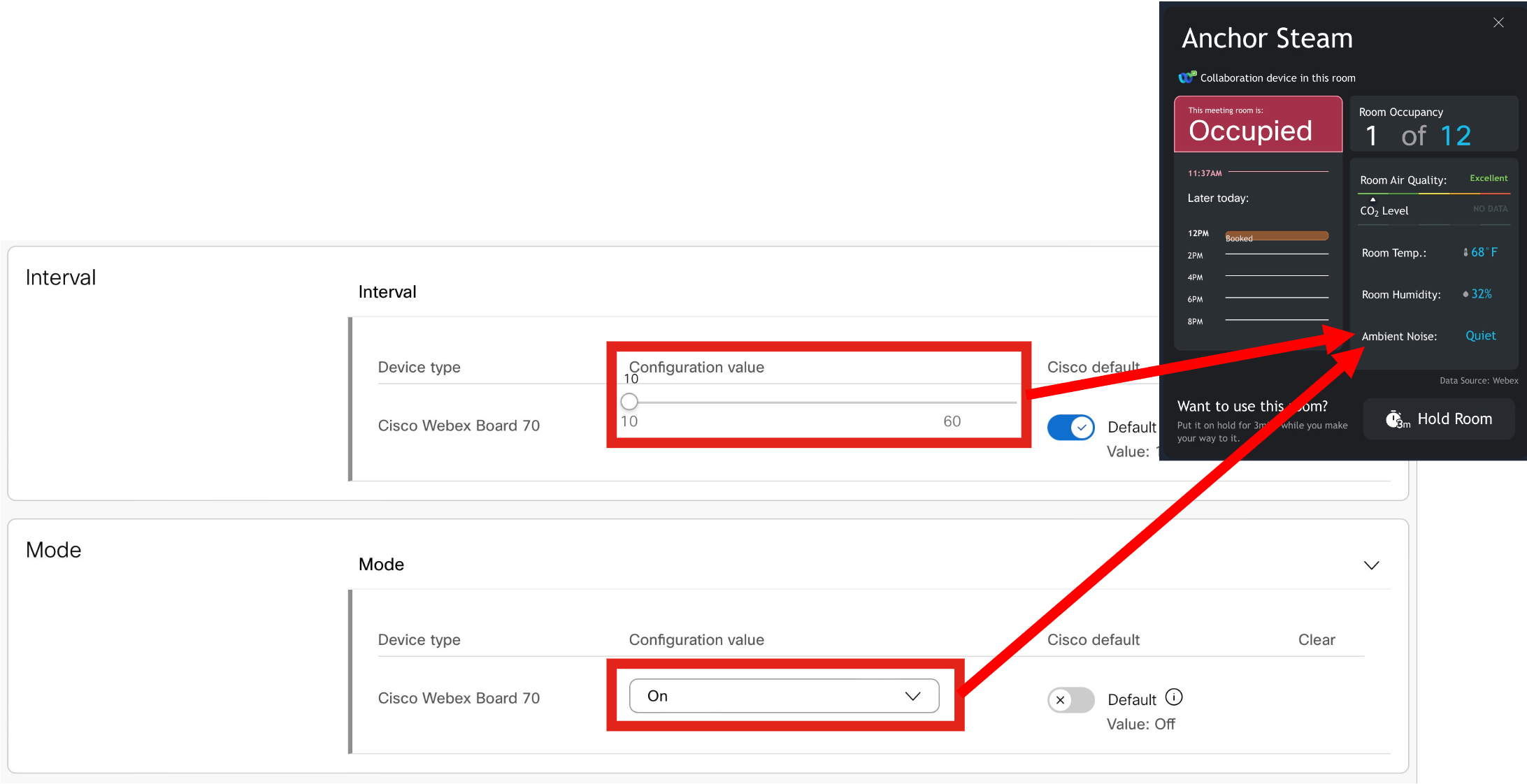This screenshot has height=784, width=1527.
Task: Click the Occupied room status tile
Action: tap(1258, 124)
